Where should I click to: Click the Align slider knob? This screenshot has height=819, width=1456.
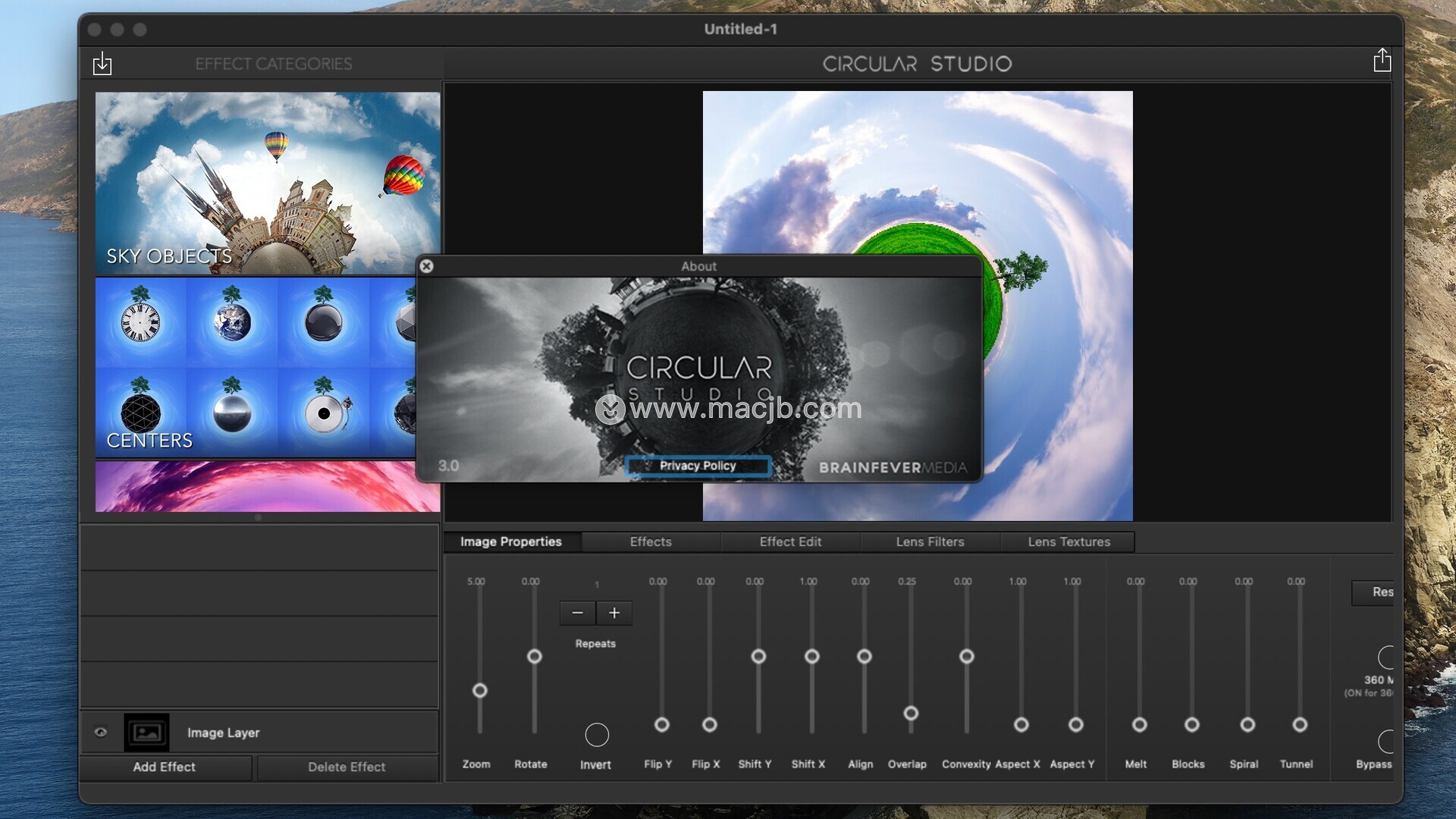(x=864, y=656)
